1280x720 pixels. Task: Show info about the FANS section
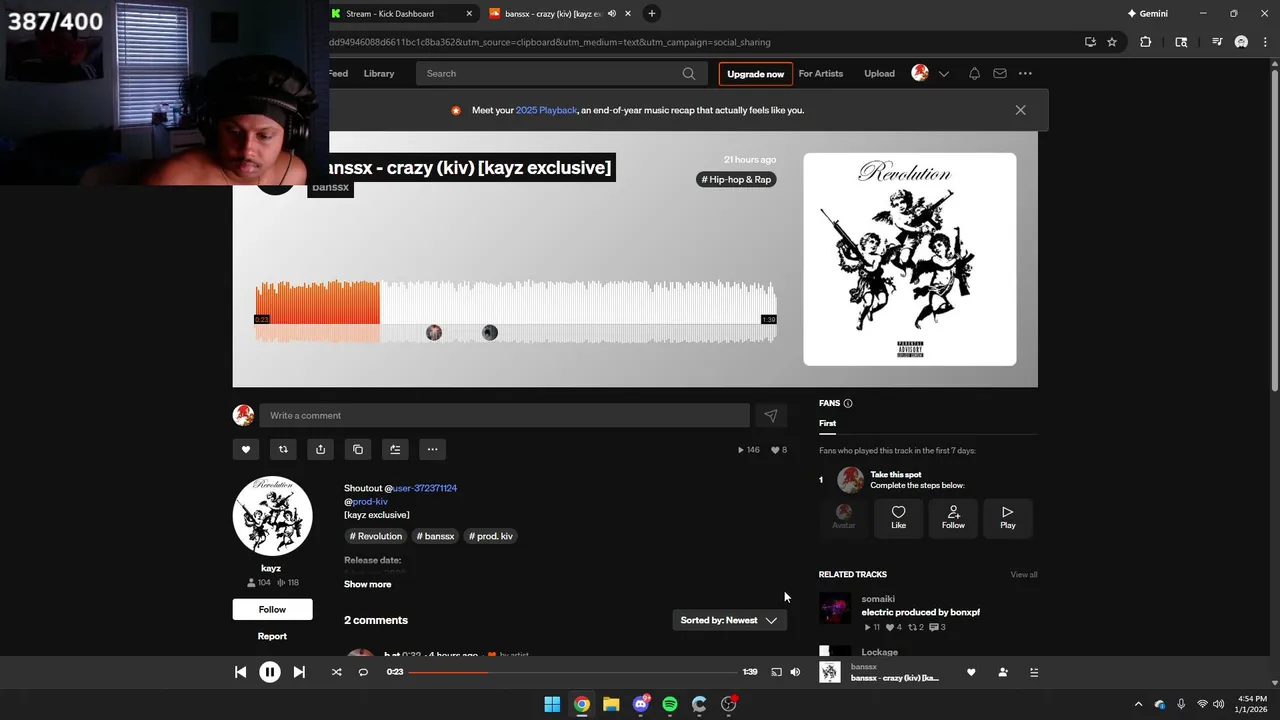coord(848,403)
